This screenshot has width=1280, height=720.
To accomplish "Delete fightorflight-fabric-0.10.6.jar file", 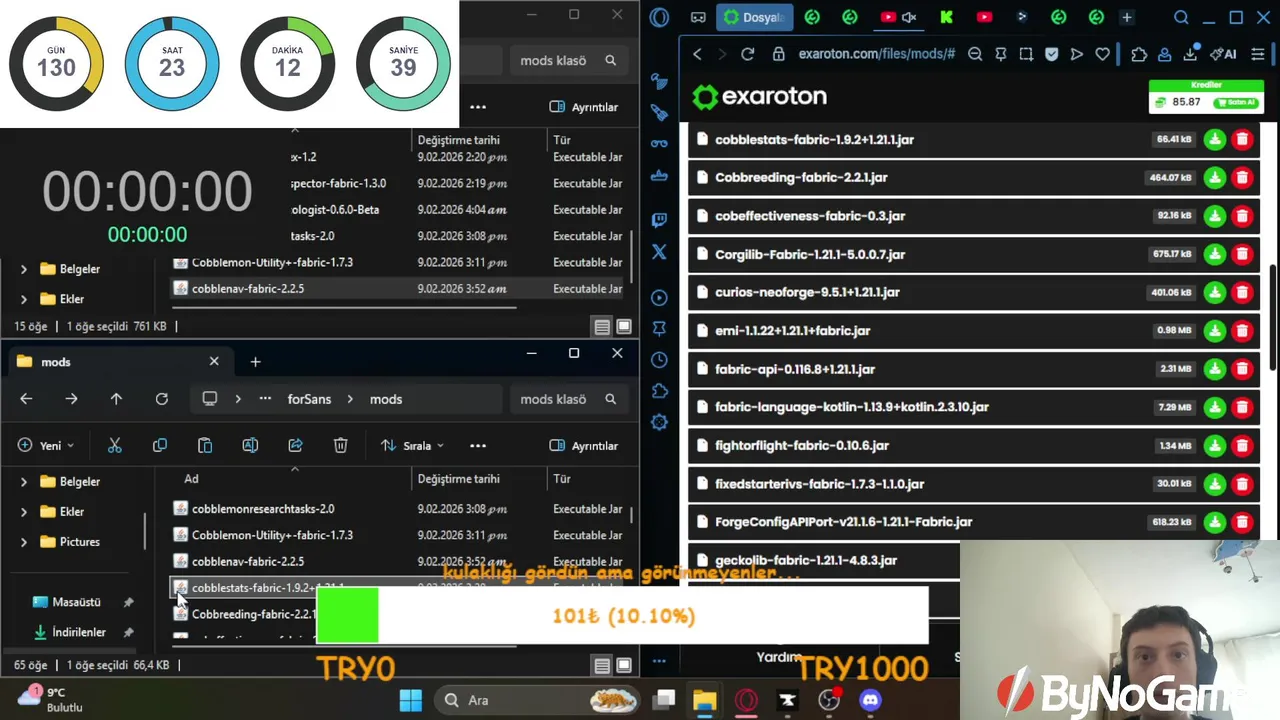I will tap(1242, 446).
